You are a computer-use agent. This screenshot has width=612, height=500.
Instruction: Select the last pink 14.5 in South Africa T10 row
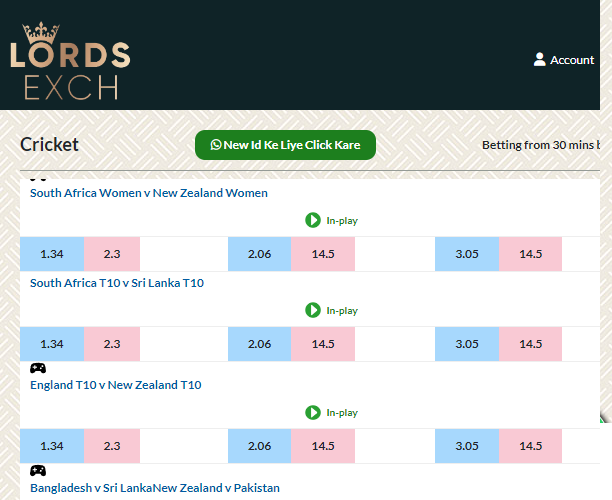coord(530,344)
